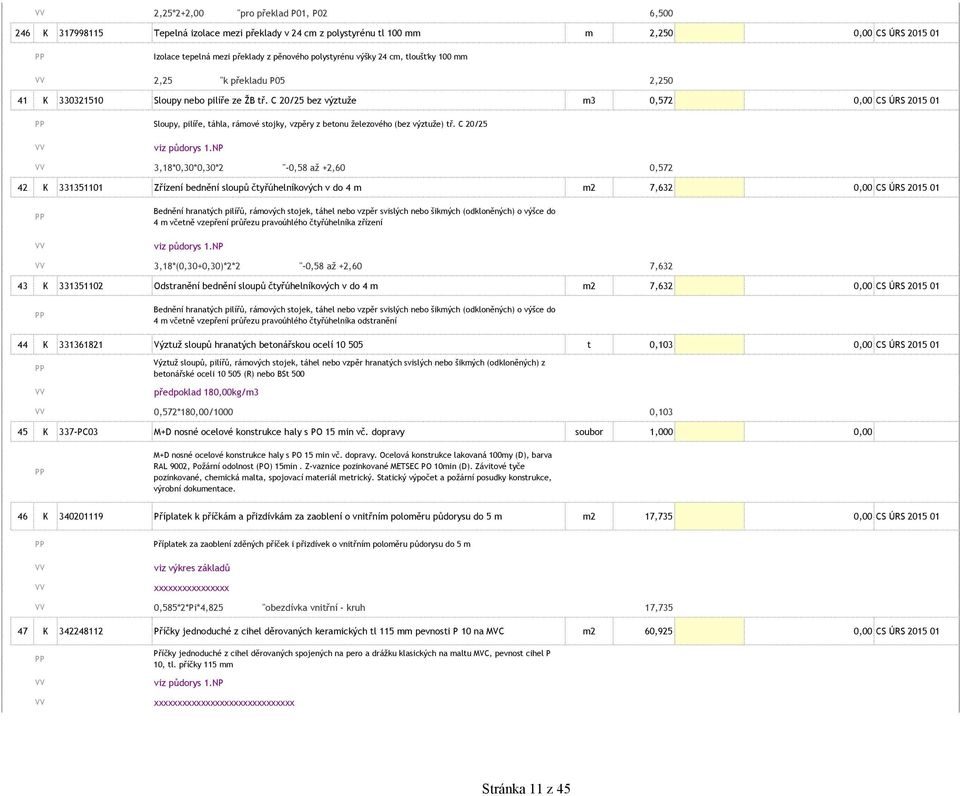Select 'M+D nosné ocelové konstrukce haly' description
The height and width of the screenshot is (796, 960).
[279, 432]
